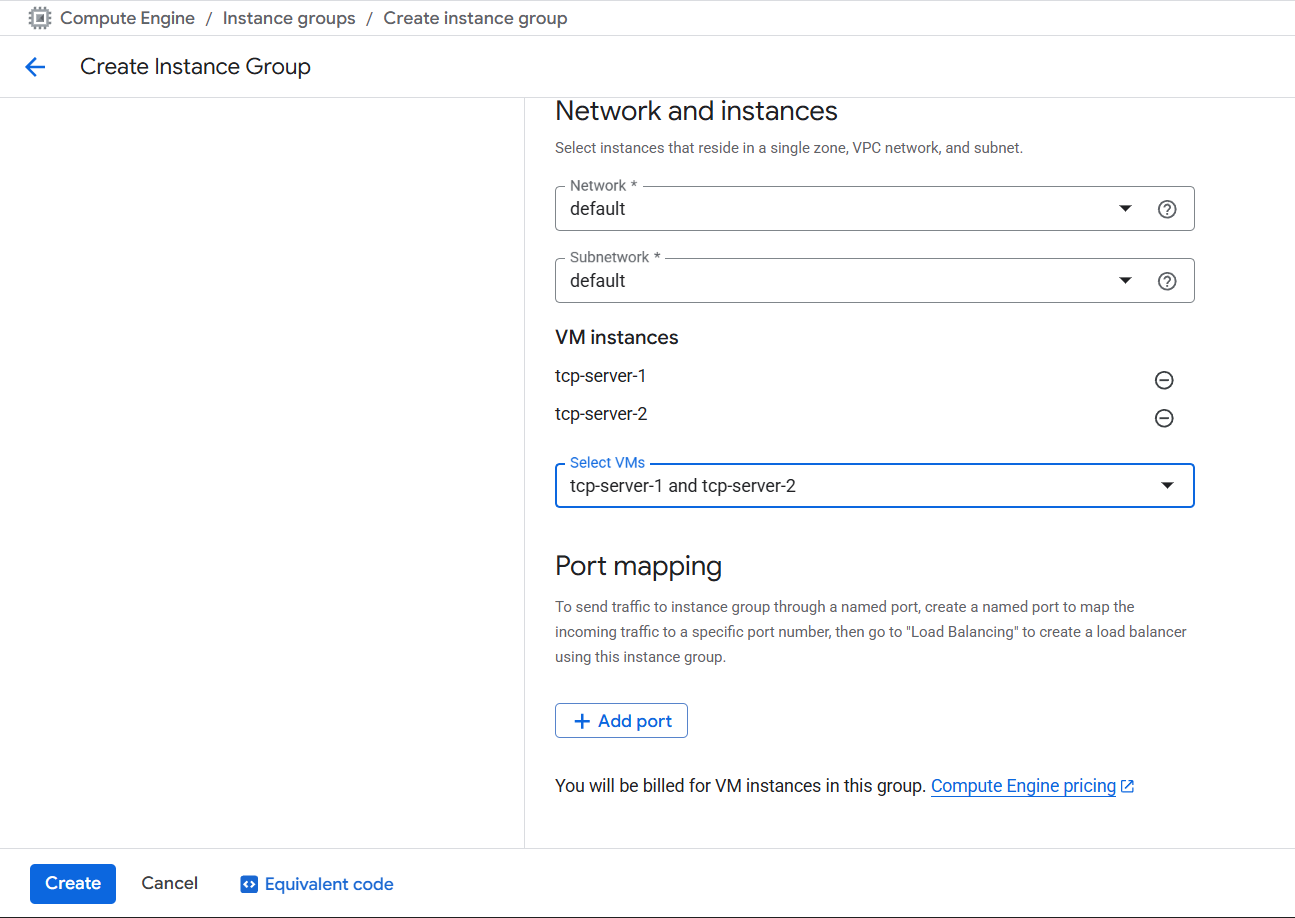Open the Select VMs dropdown
The height and width of the screenshot is (918, 1295).
point(1166,486)
